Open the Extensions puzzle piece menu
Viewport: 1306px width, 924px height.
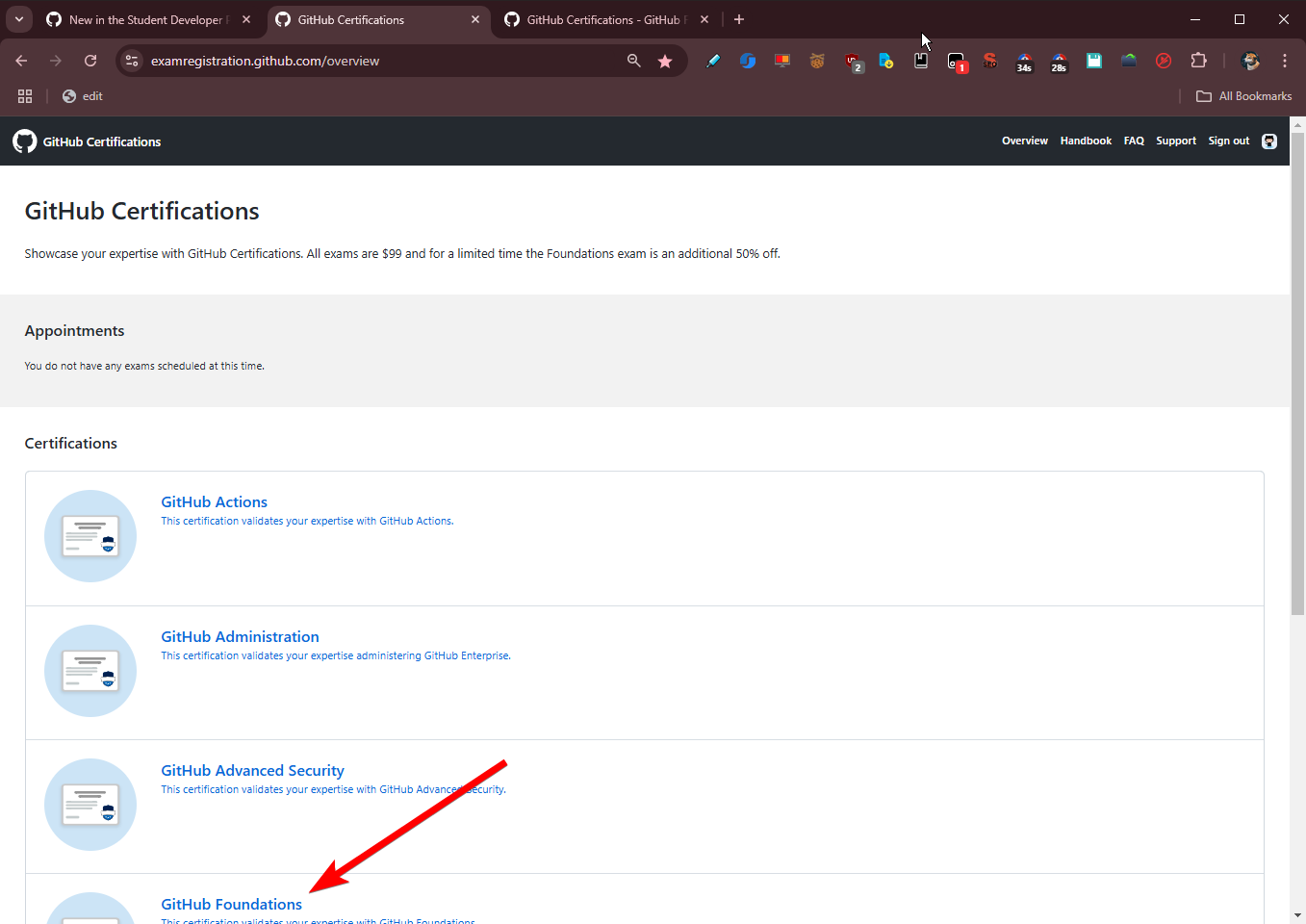point(1198,61)
